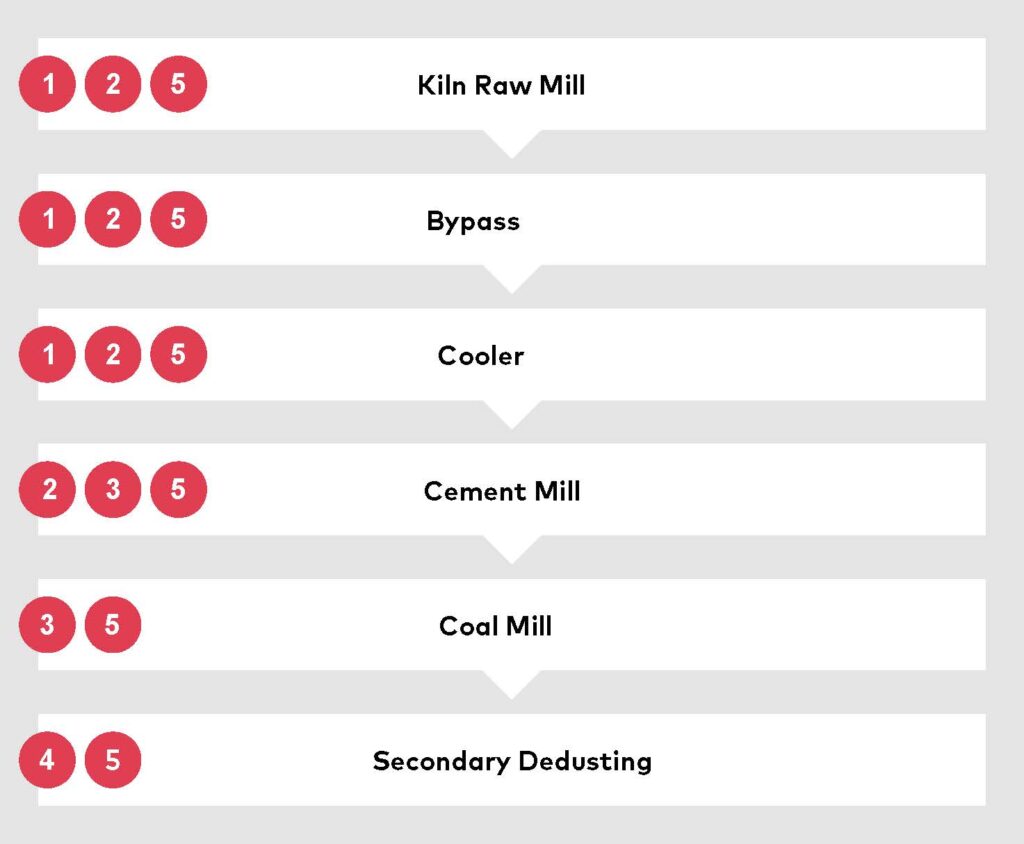The image size is (1024, 844).
Task: Click badge 1 in the Kiln Raw Mill row
Action: pyautogui.click(x=48, y=84)
